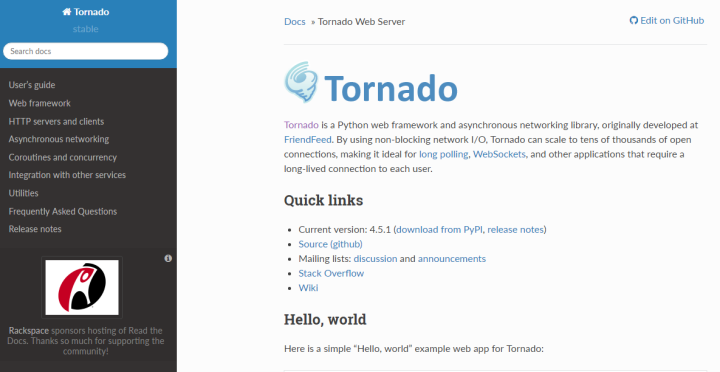The height and width of the screenshot is (372, 720).
Task: Open Coroutines and concurrency section
Action: (x=62, y=158)
